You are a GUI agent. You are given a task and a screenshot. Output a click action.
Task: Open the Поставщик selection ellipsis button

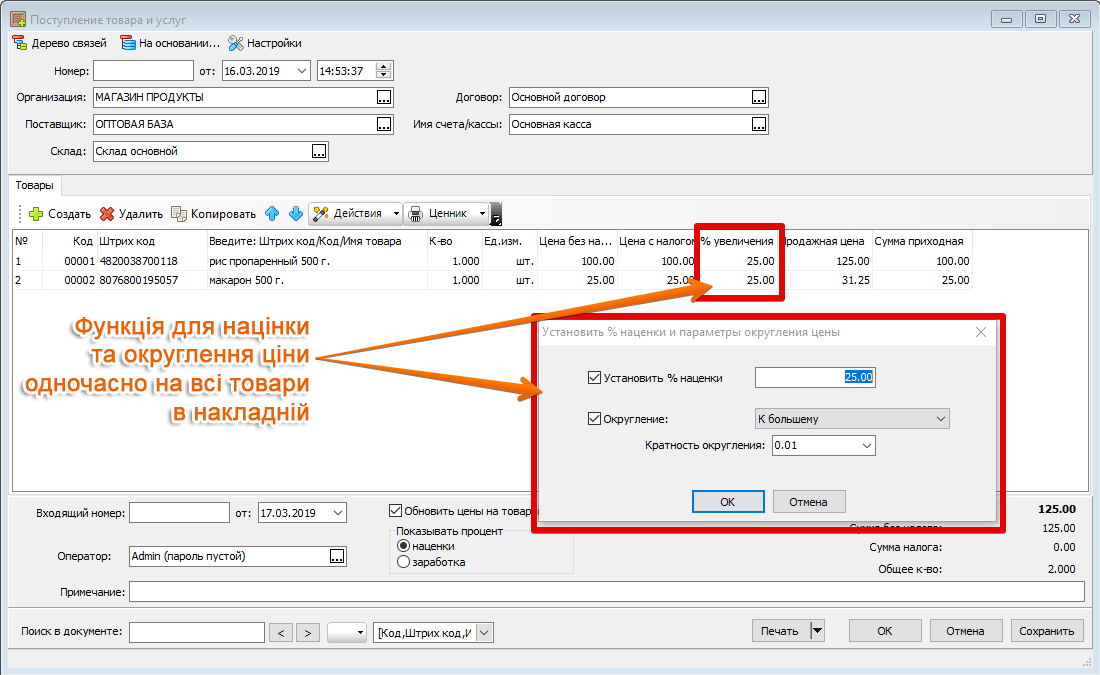tap(384, 124)
